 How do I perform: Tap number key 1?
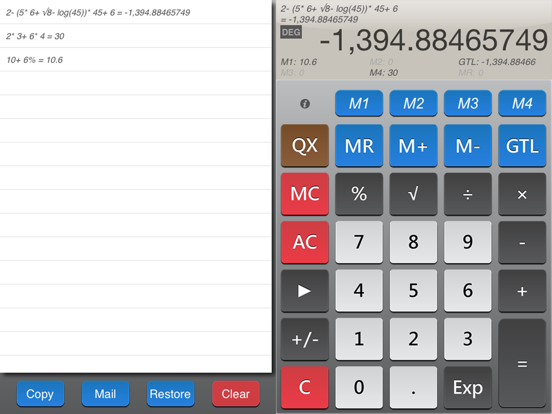coord(359,339)
